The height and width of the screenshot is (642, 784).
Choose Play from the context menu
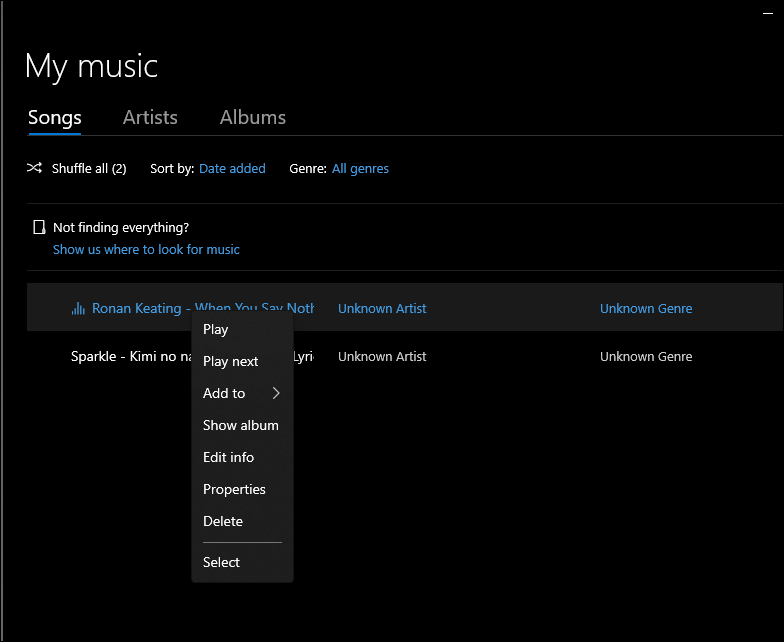point(216,329)
